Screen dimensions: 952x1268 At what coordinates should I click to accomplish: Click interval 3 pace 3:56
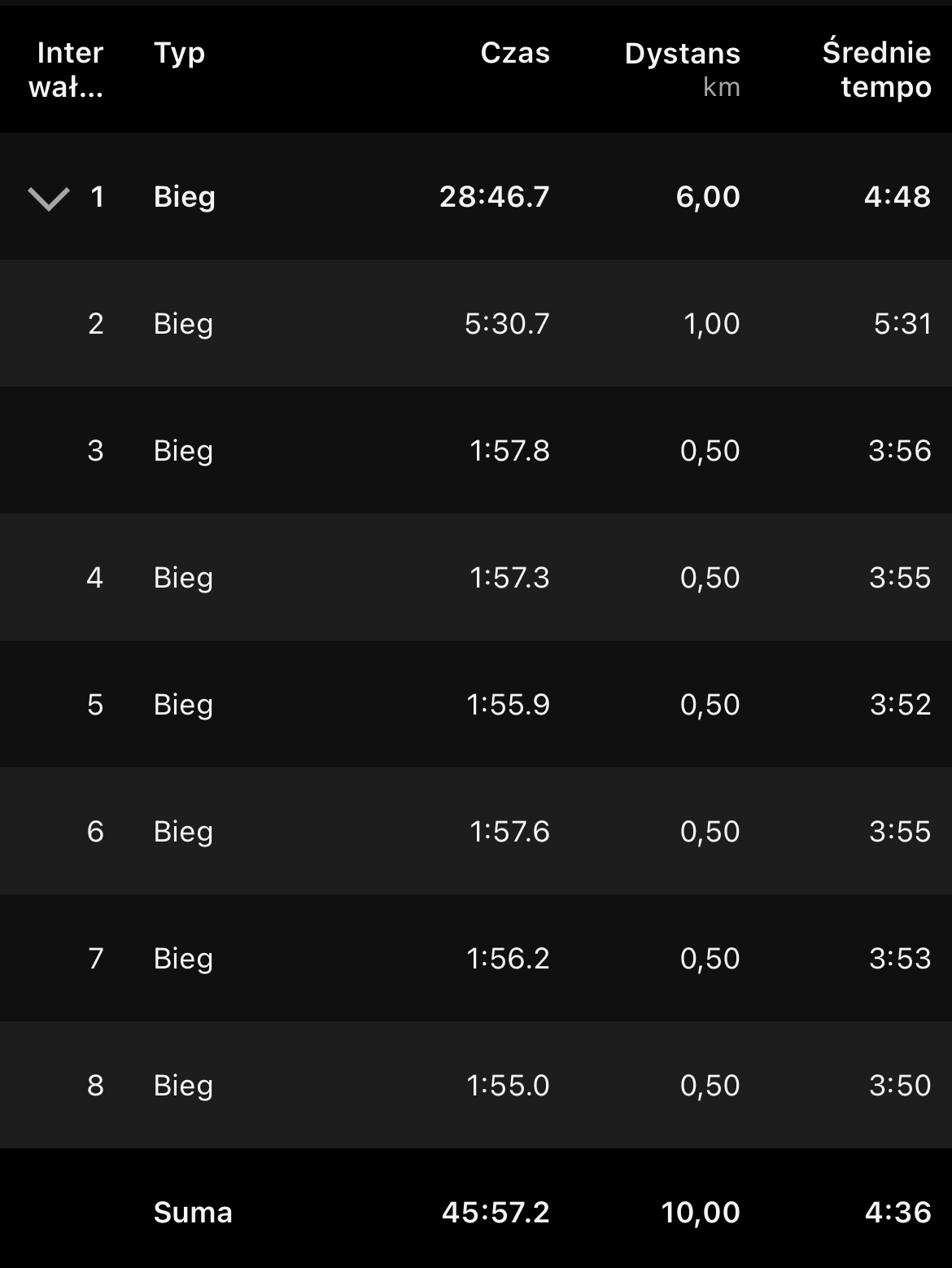899,451
